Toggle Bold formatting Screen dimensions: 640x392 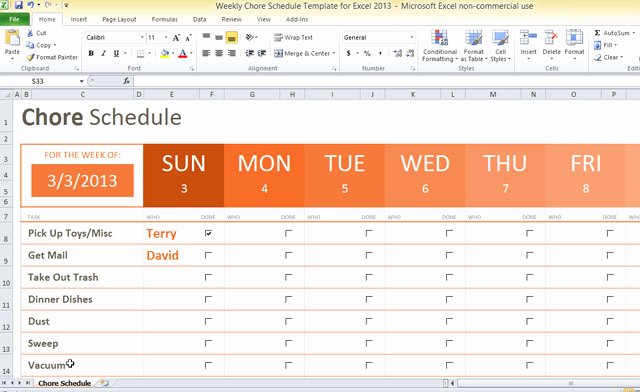pyautogui.click(x=91, y=53)
